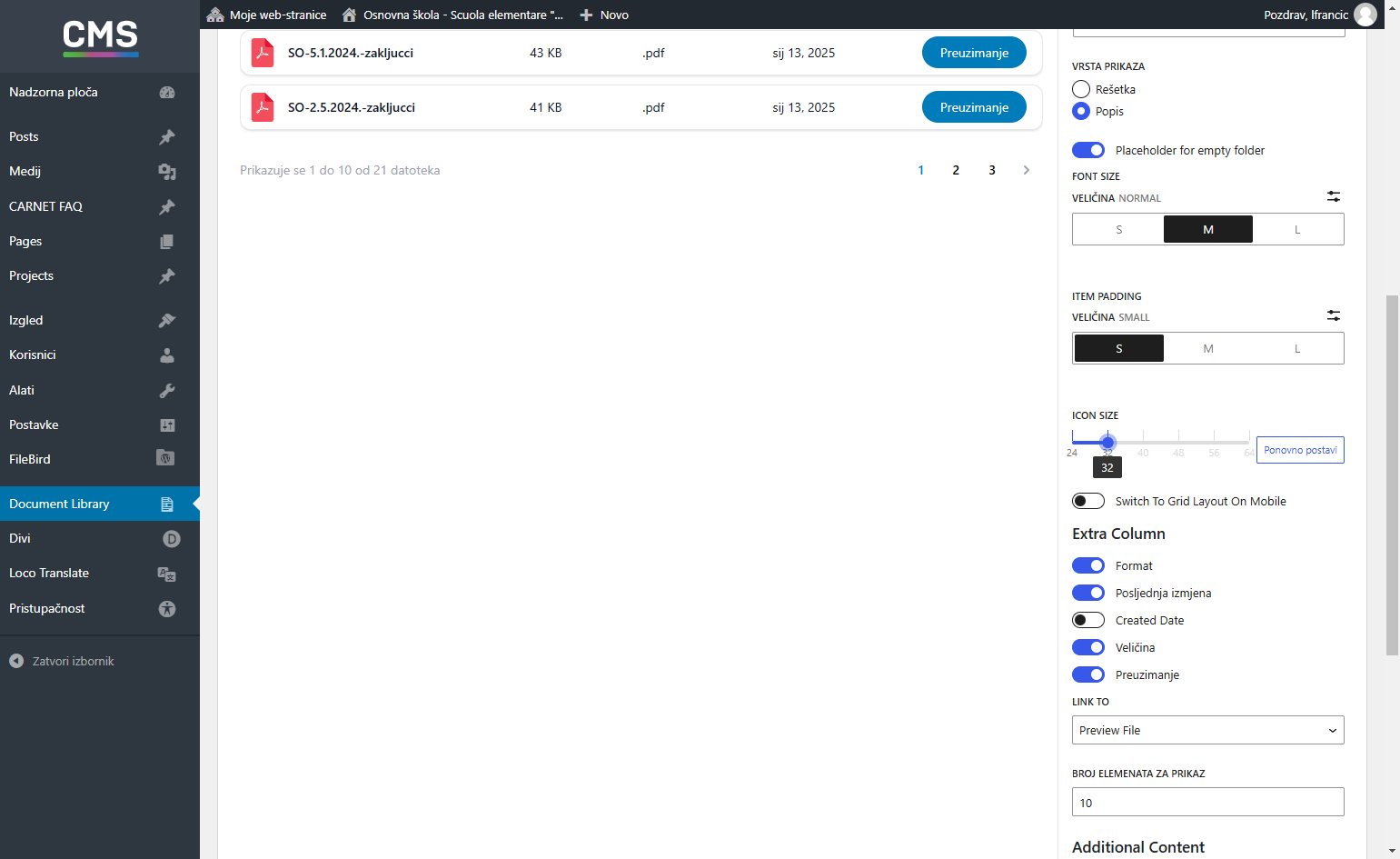The width and height of the screenshot is (1400, 859).
Task: Click the Alati wrench icon
Action: click(167, 391)
